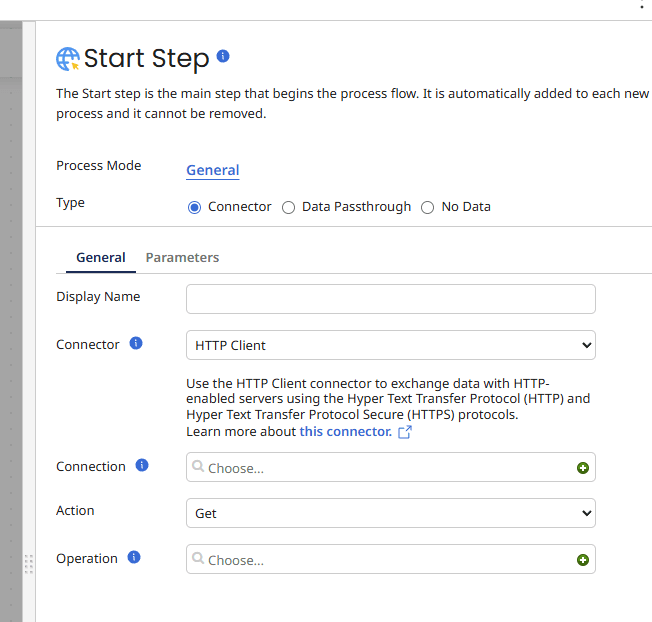Image resolution: width=652 pixels, height=622 pixels.
Task: Select the Connector type radio button
Action: click(x=195, y=207)
